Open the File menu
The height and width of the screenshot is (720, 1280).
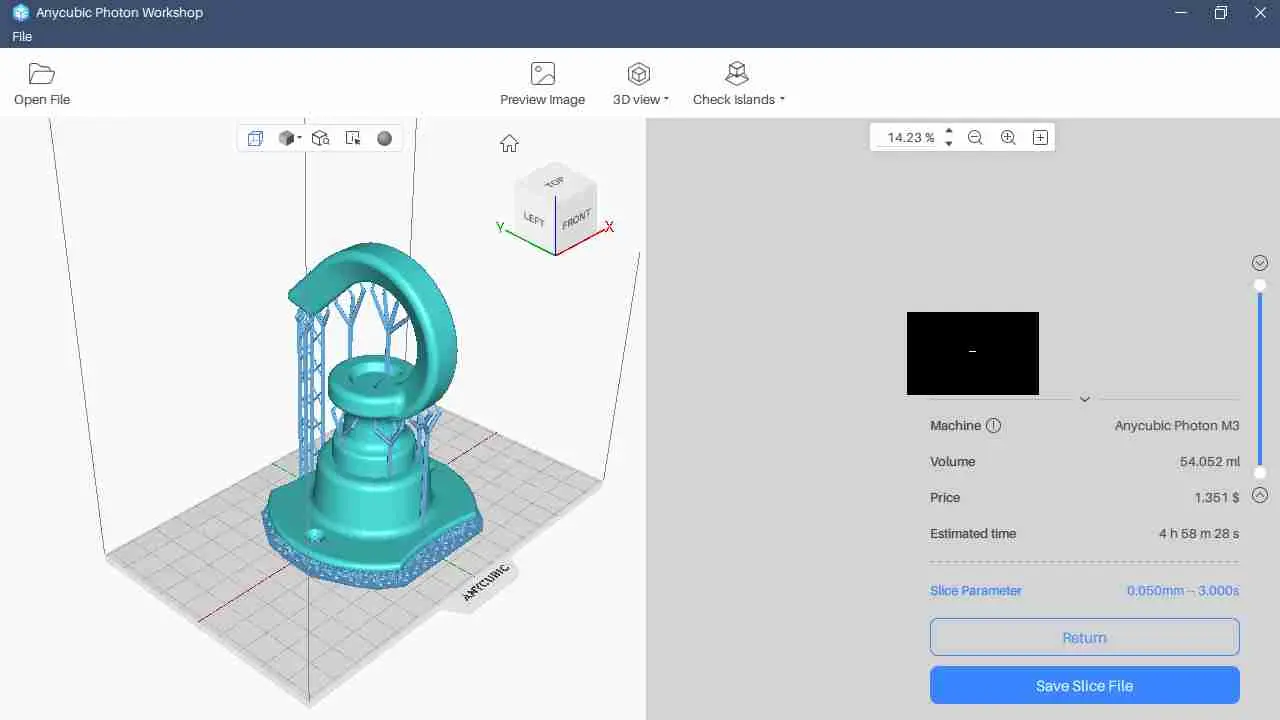[x=22, y=36]
